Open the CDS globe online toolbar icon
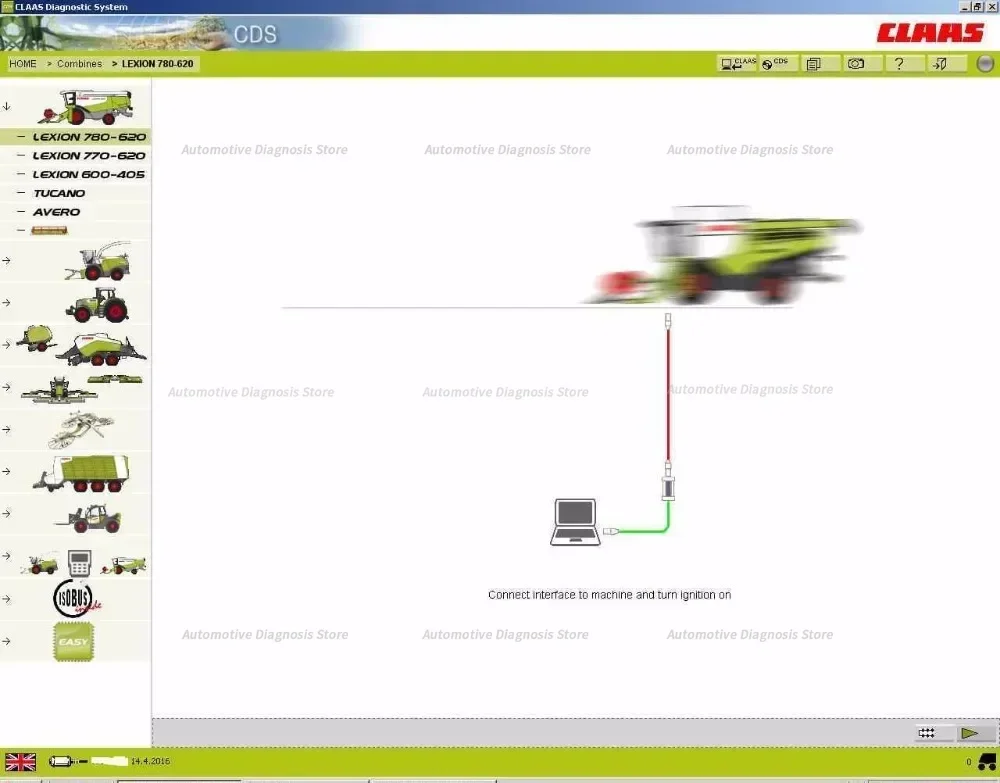Viewport: 1000px width, 783px height. [777, 64]
